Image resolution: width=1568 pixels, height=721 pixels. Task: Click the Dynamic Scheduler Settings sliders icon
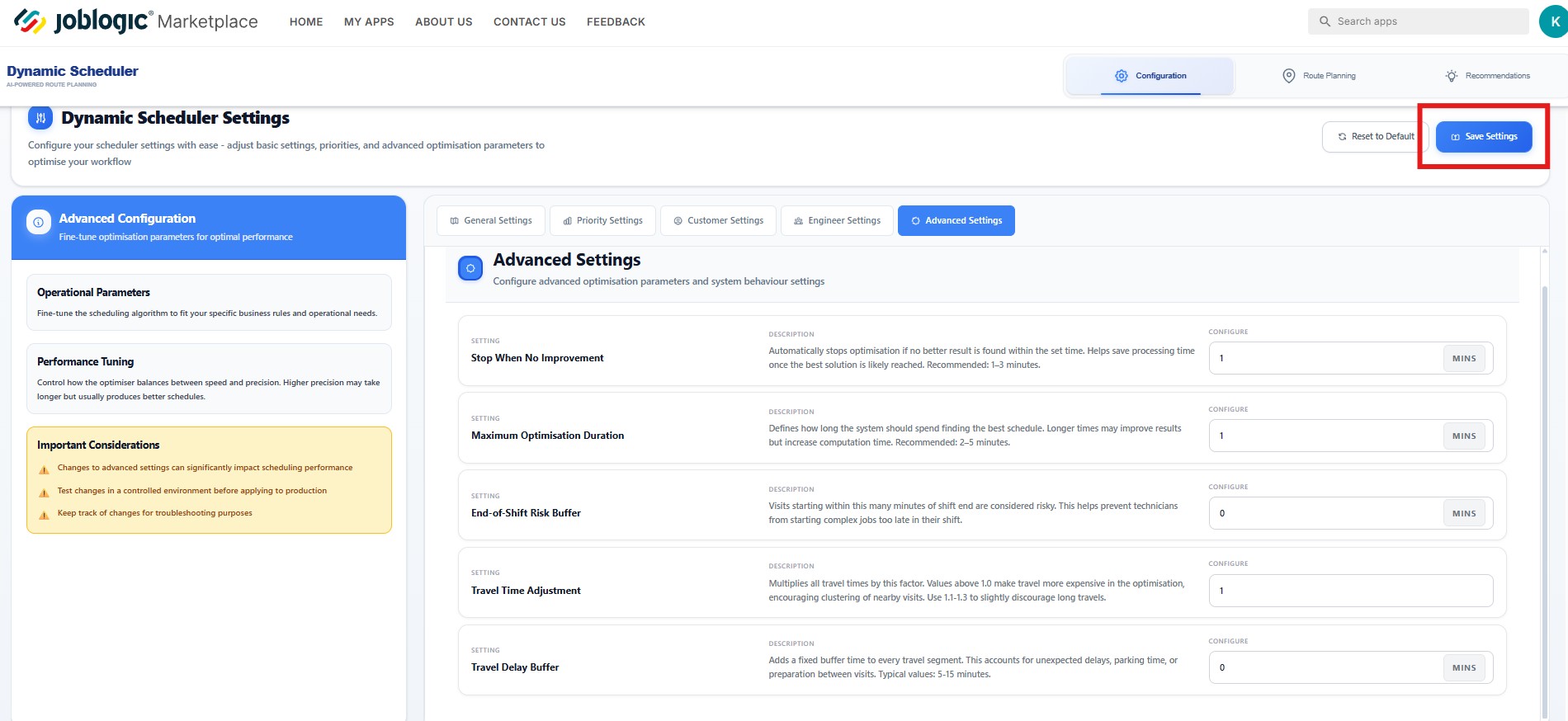click(x=40, y=118)
